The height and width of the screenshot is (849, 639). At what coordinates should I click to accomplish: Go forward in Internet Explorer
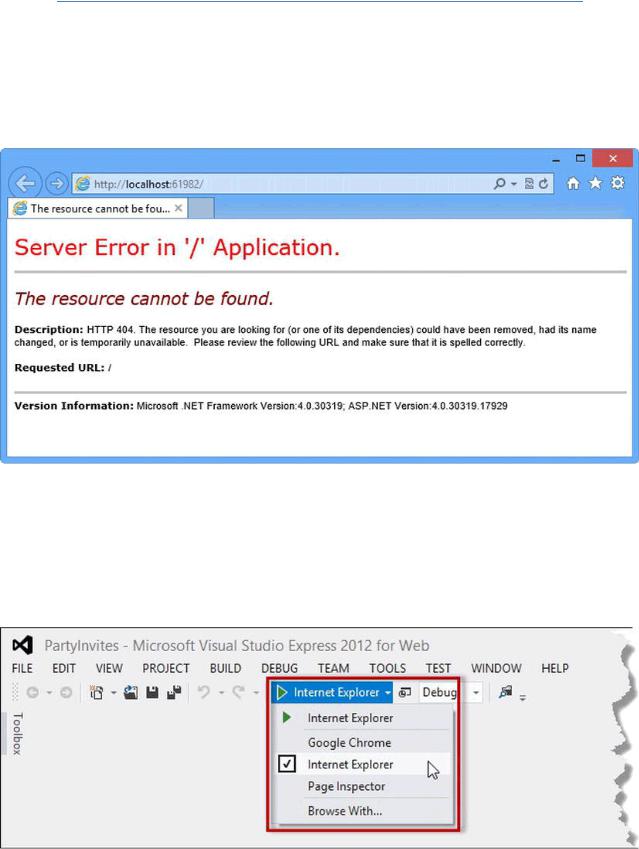click(x=56, y=184)
